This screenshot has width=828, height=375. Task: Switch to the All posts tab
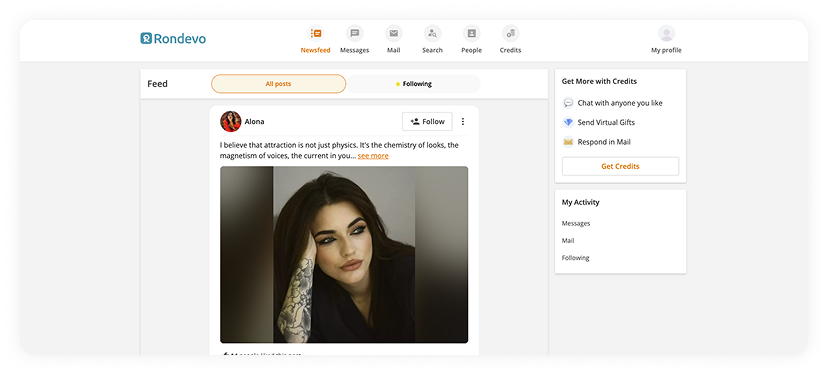[278, 84]
